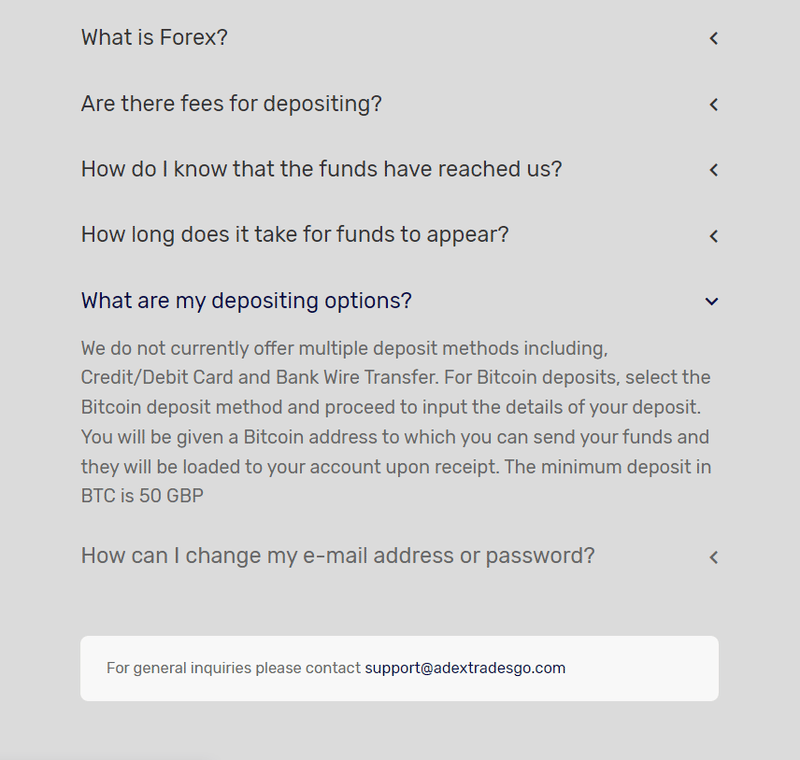This screenshot has width=800, height=760.
Task: Collapse the What are my depositing options? heading
Action: pos(246,300)
